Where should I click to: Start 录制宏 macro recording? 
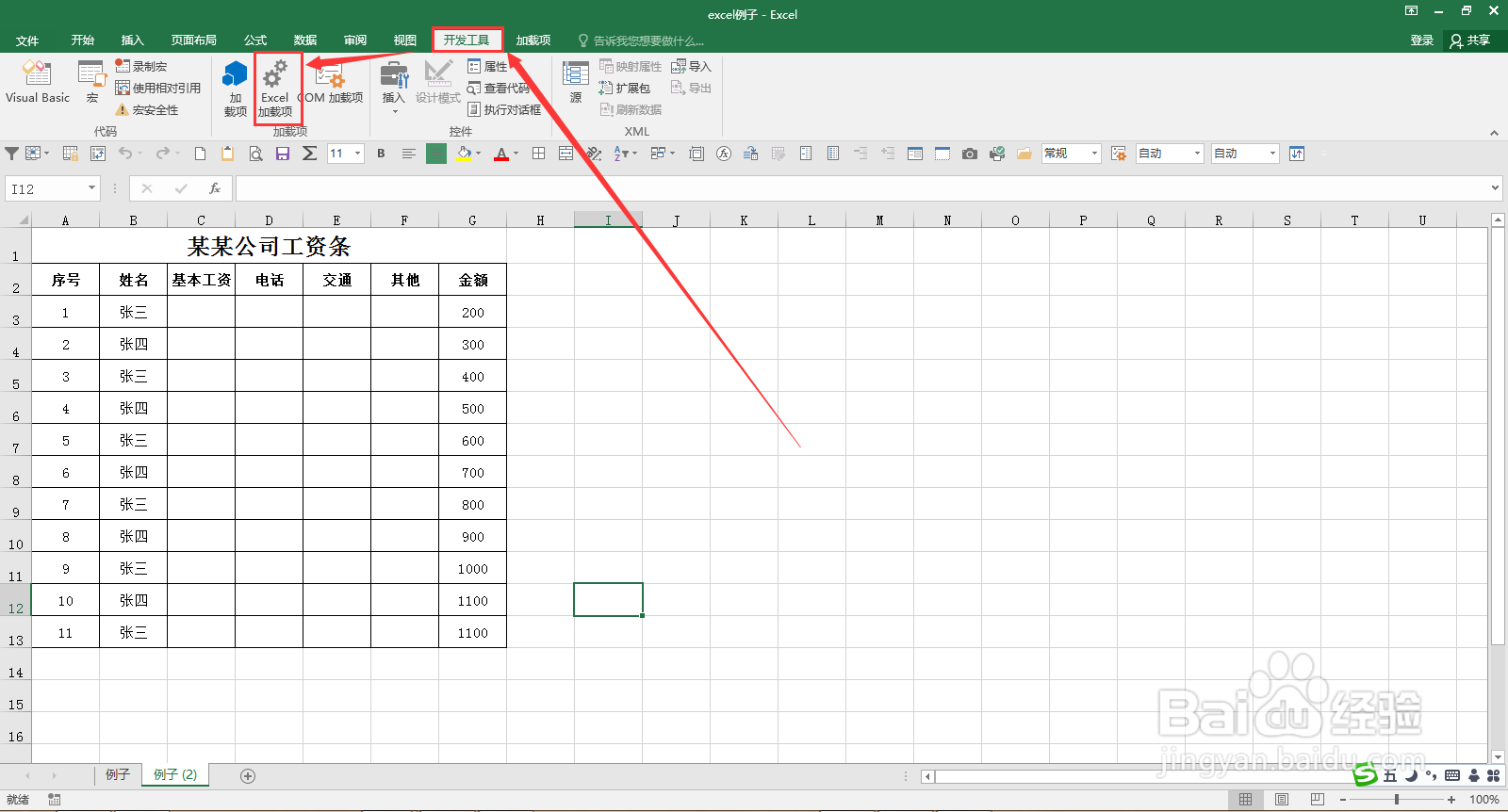click(x=141, y=66)
